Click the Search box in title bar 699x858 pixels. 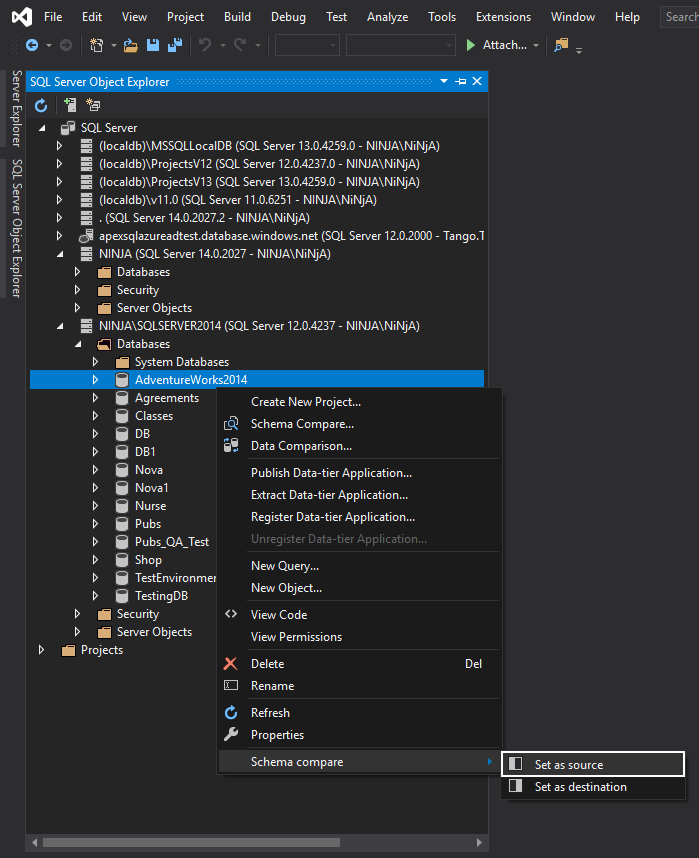(x=679, y=17)
